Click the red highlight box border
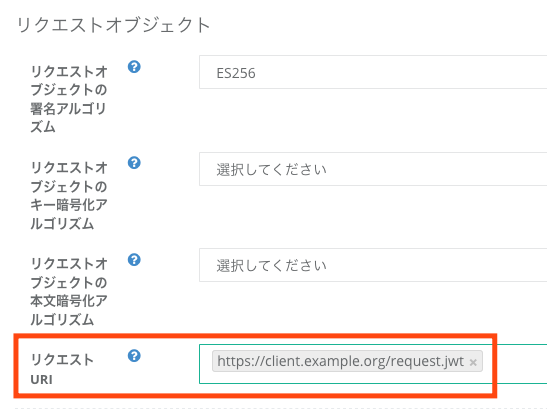Image resolution: width=547 pixels, height=415 pixels. [255, 336]
